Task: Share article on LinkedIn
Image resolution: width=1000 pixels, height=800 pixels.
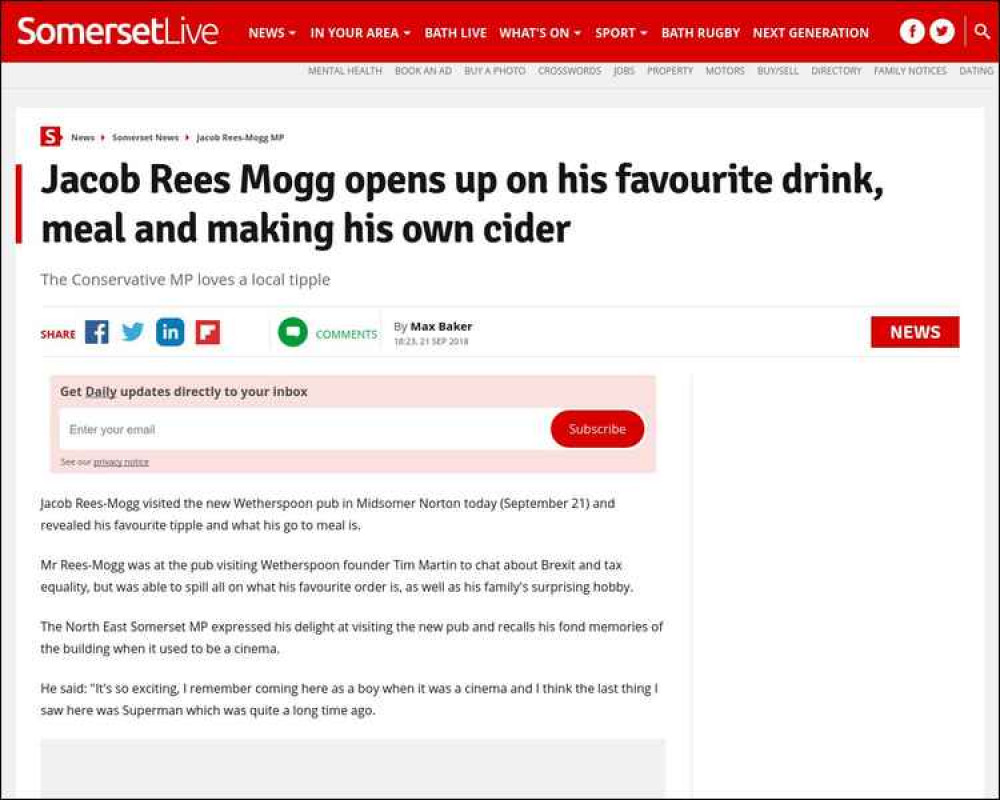Action: coord(170,332)
